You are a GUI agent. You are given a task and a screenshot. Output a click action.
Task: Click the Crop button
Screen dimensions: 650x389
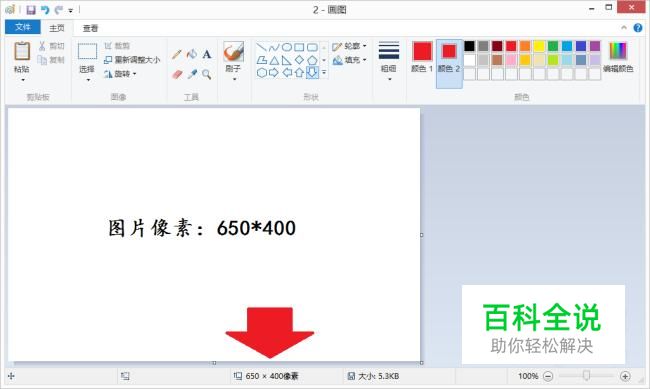click(x=117, y=46)
